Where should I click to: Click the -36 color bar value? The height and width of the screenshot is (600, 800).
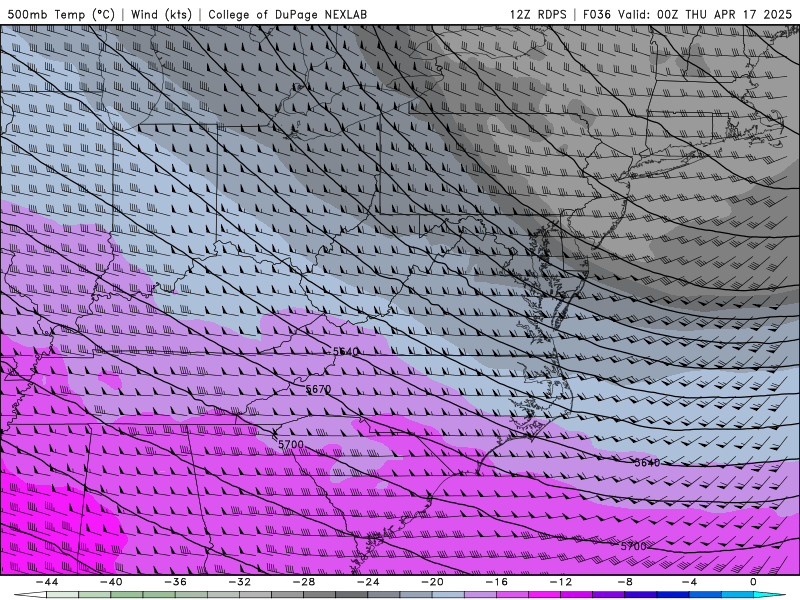175,582
